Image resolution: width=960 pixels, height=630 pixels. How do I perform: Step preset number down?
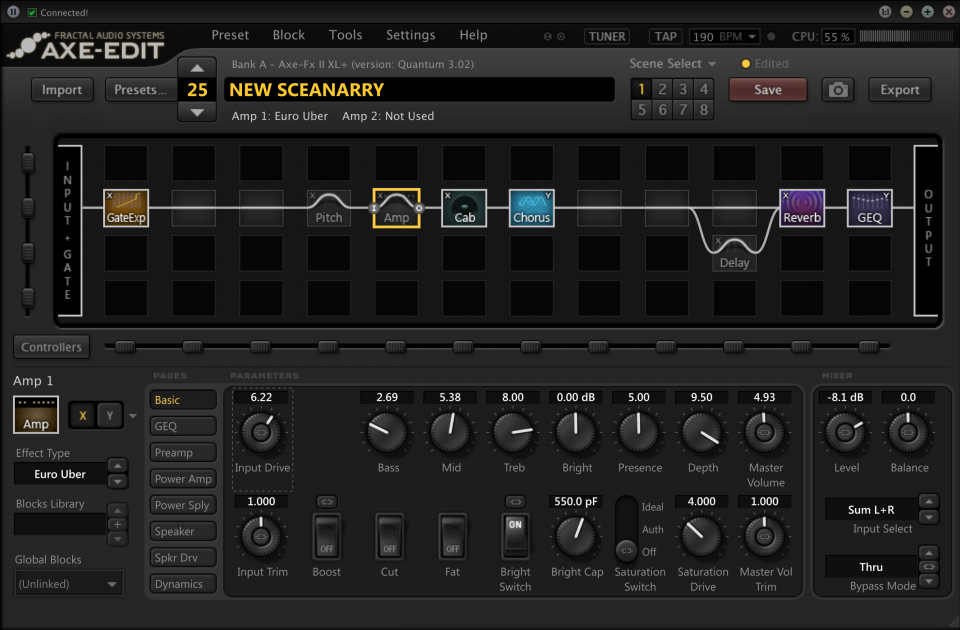[197, 112]
